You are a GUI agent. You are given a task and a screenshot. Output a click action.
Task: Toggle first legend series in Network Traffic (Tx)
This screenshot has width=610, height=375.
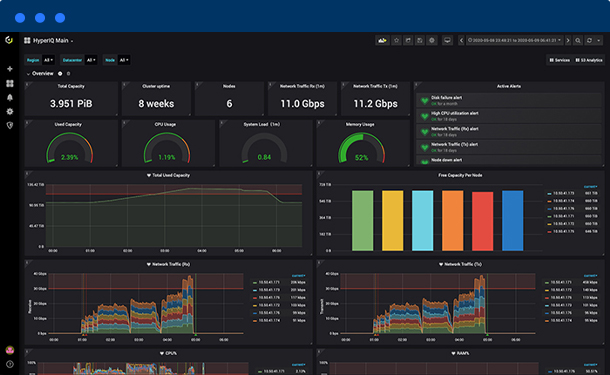pos(561,282)
